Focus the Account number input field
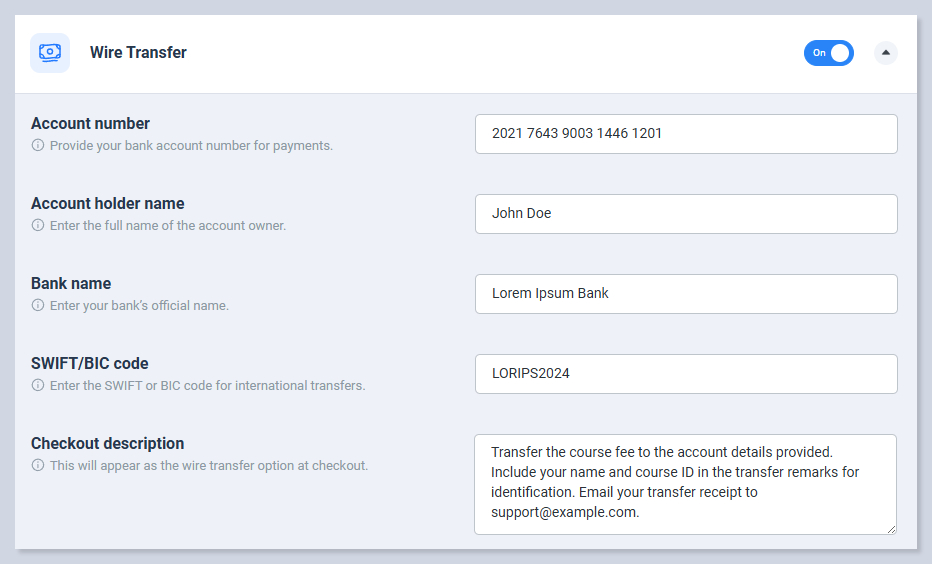This screenshot has width=932, height=564. pos(686,134)
